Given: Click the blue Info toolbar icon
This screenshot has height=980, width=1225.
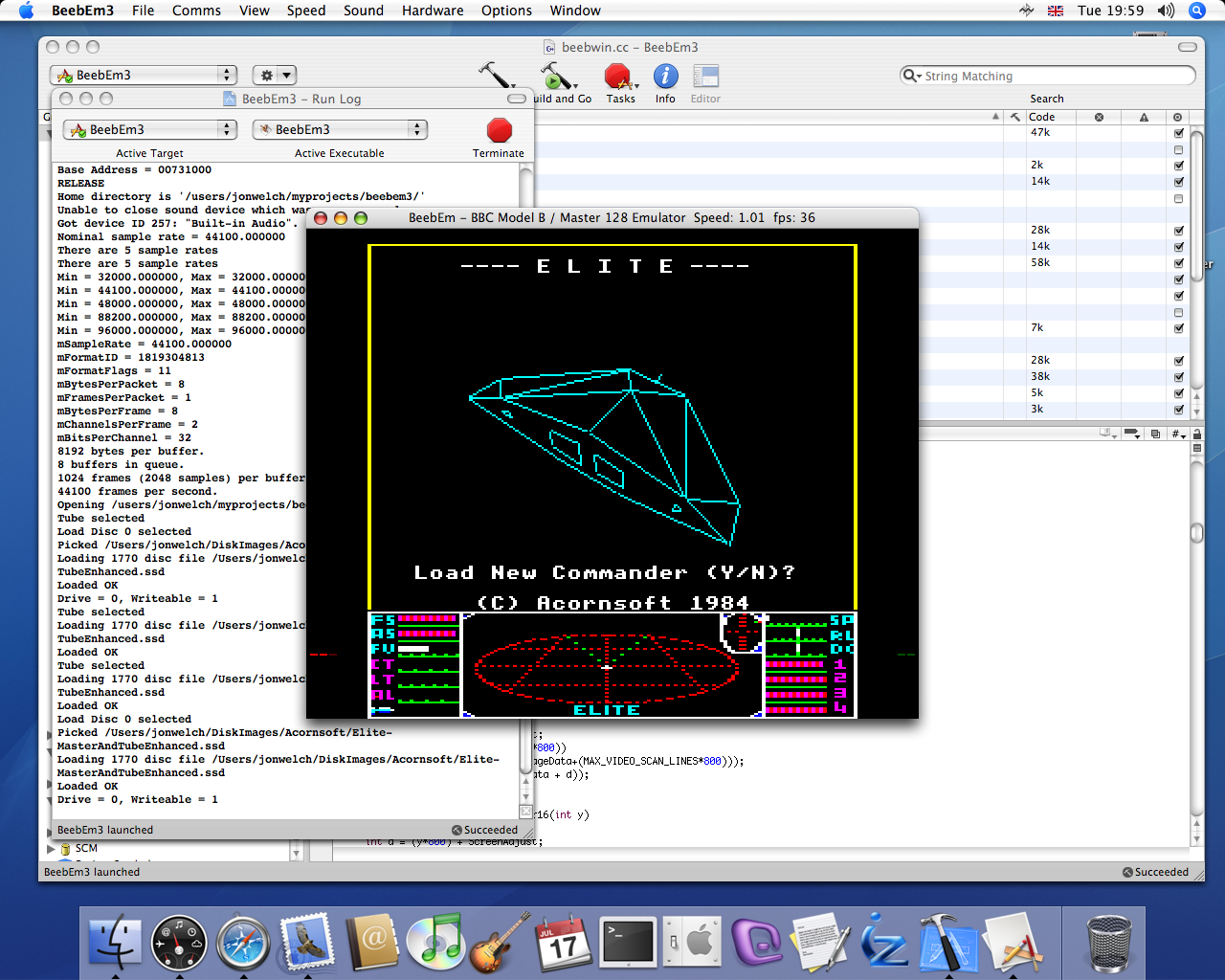Looking at the screenshot, I should (x=665, y=77).
